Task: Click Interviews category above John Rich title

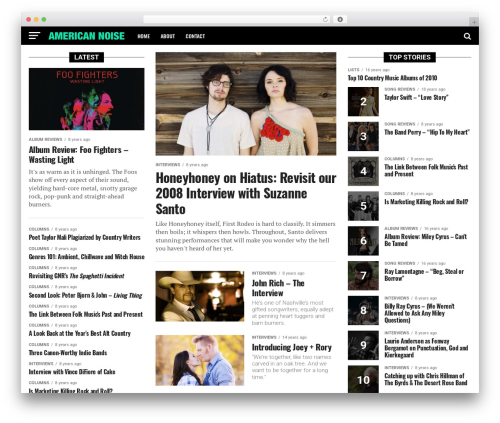Action: (x=264, y=273)
